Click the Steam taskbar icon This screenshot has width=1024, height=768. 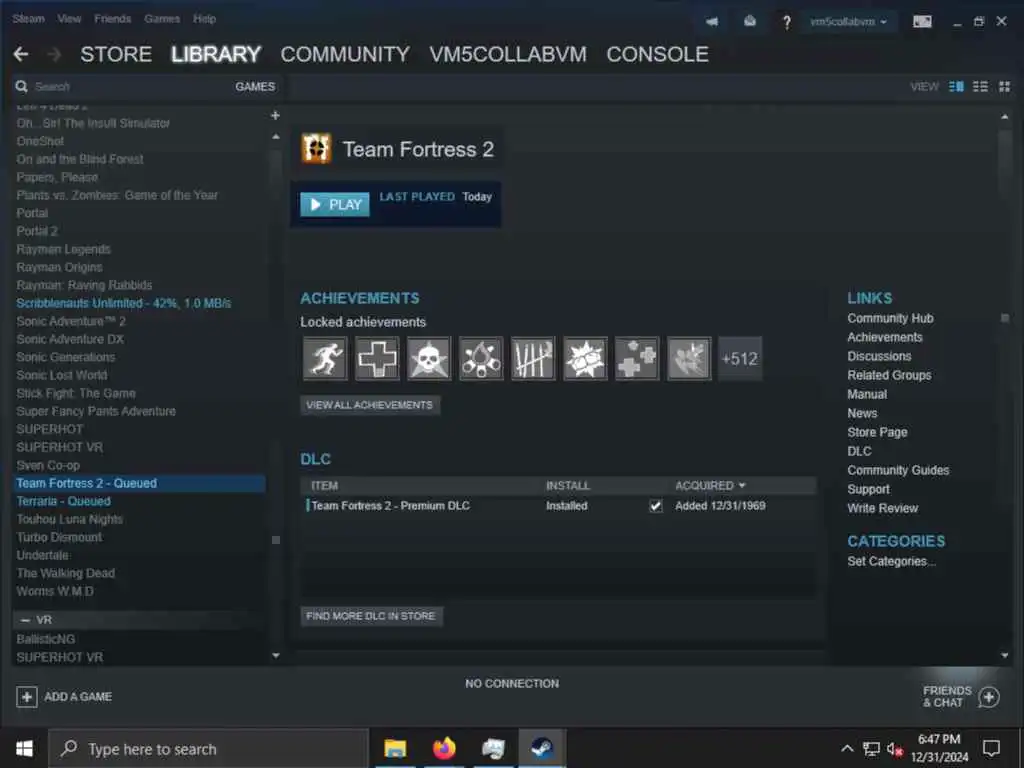[541, 748]
